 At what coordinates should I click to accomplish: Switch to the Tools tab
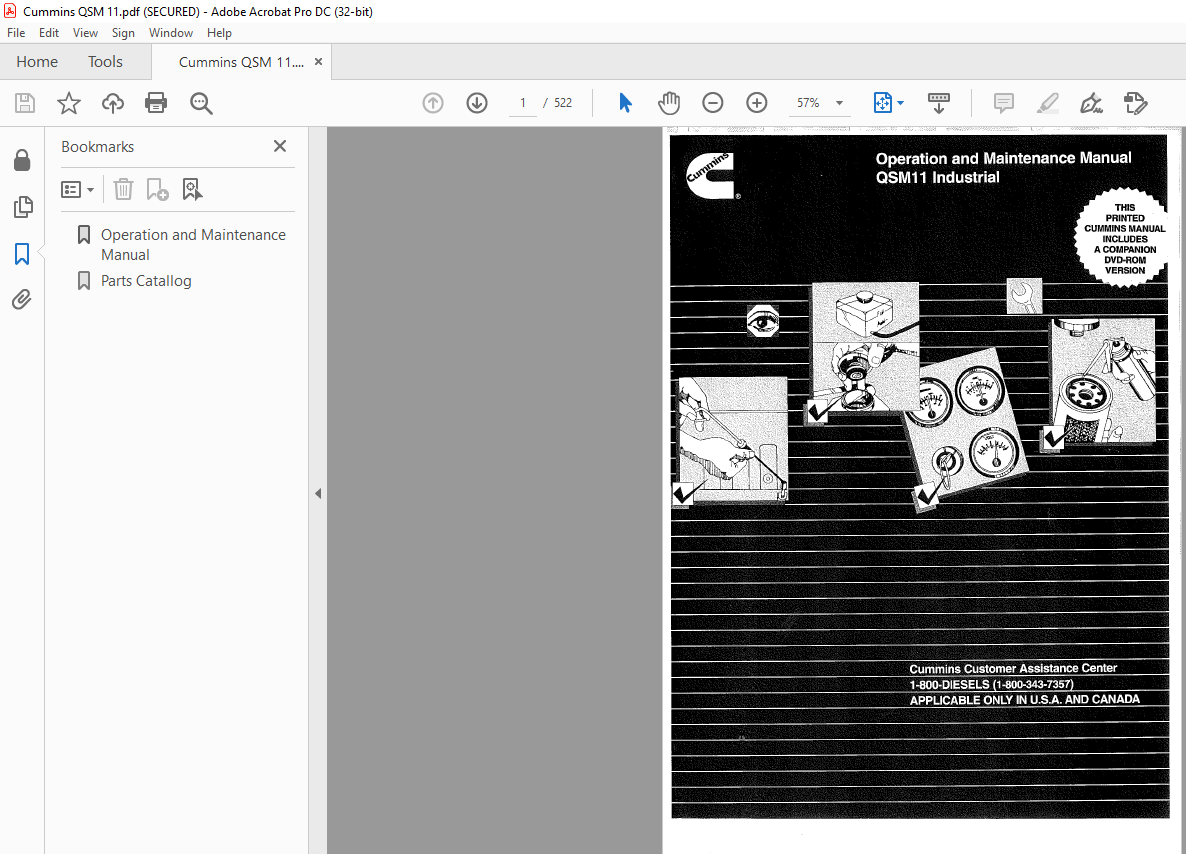pos(105,62)
